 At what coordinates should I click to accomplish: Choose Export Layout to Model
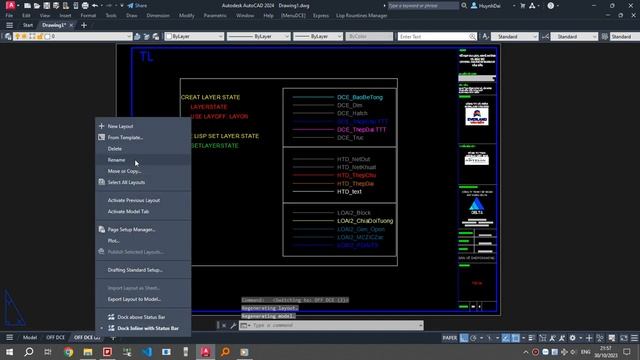coord(143,299)
